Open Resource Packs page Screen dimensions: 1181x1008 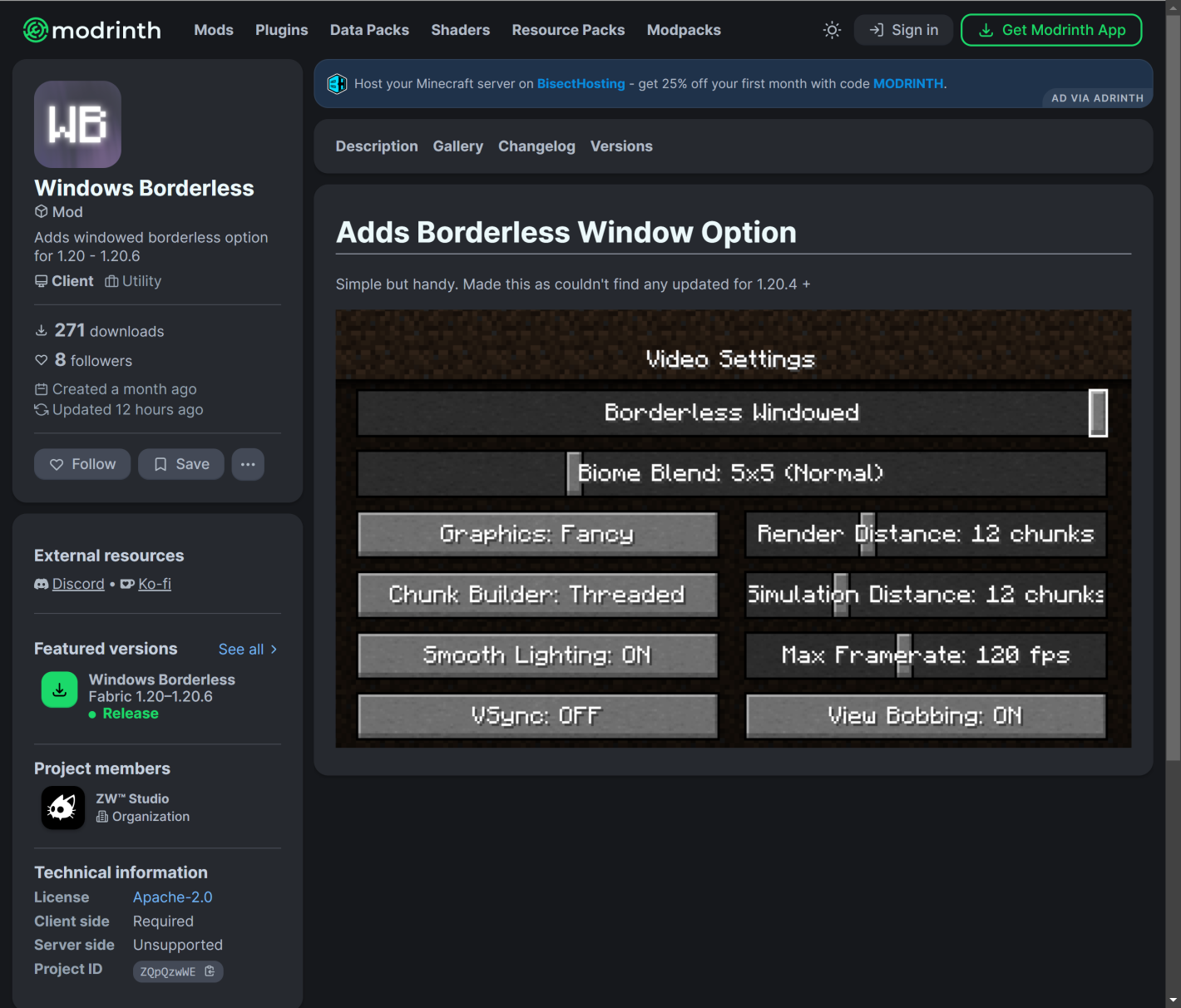(568, 30)
